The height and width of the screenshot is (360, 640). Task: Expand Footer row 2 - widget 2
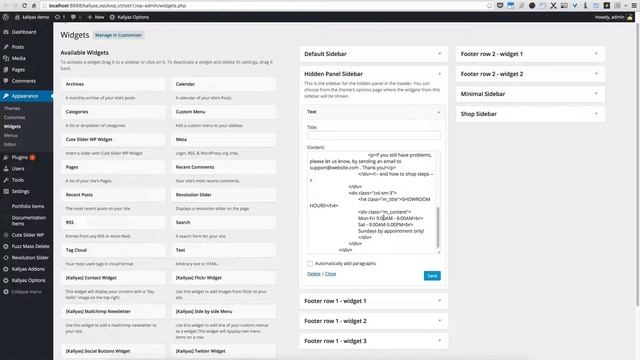[x=530, y=74]
